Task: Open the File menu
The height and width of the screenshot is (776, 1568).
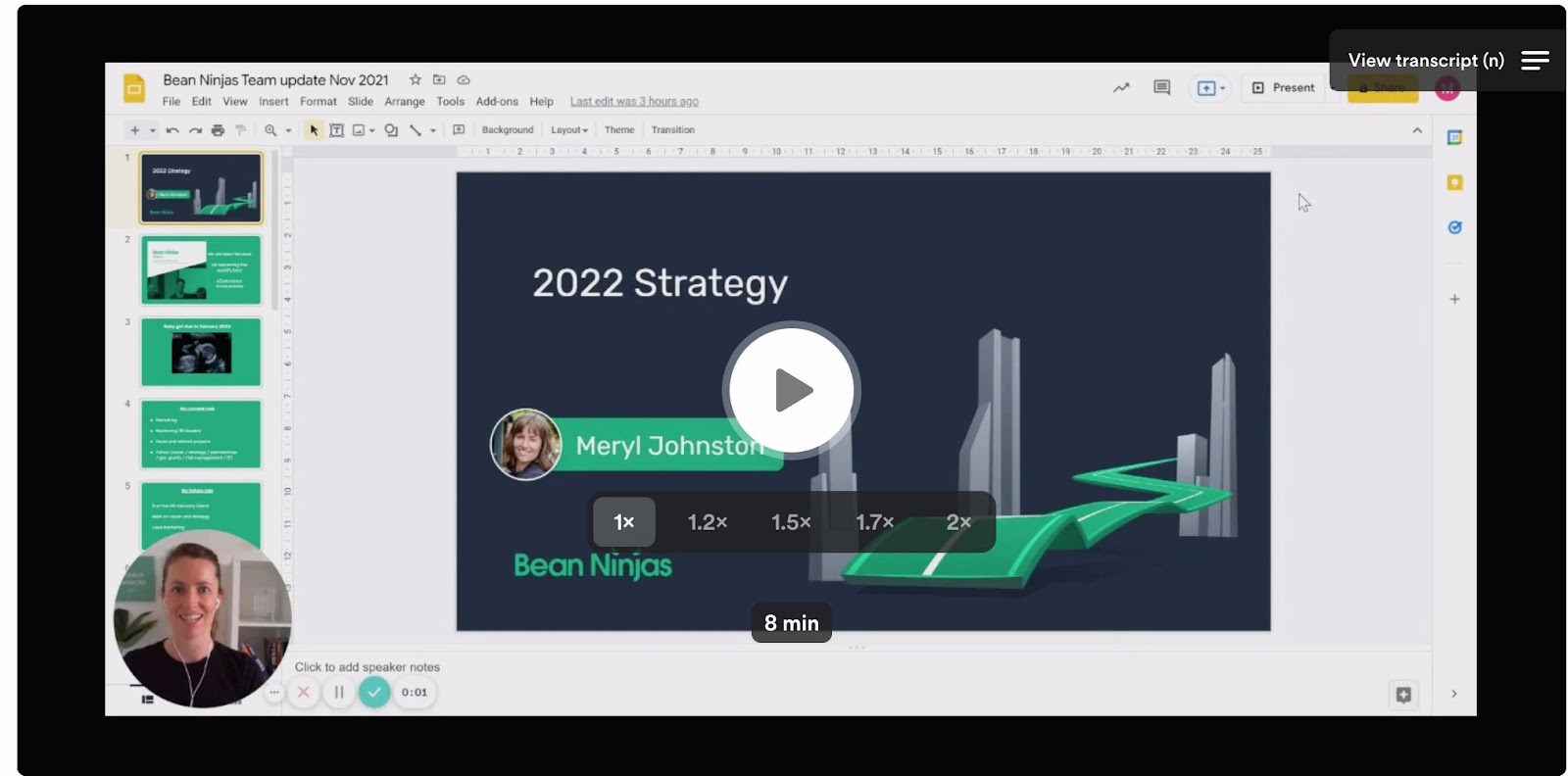Action: (171, 102)
